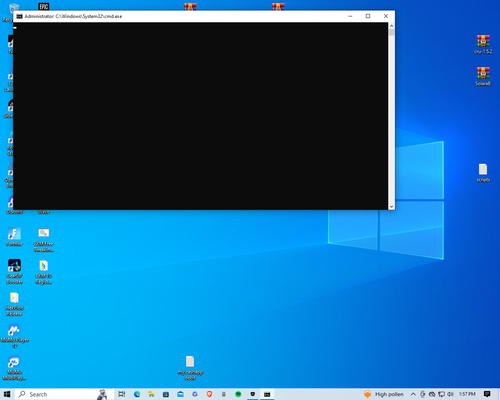Select the GearUP Booster shortcut
This screenshot has width=500, height=400.
(14, 272)
